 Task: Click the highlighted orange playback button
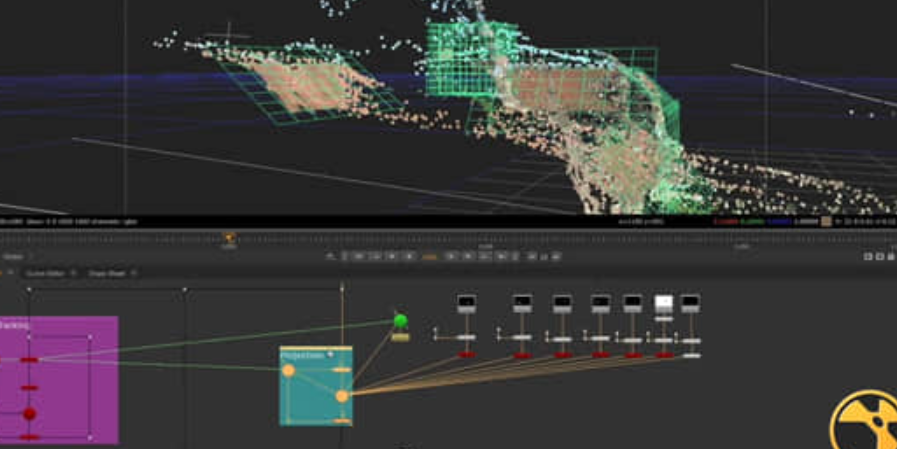click(x=430, y=257)
